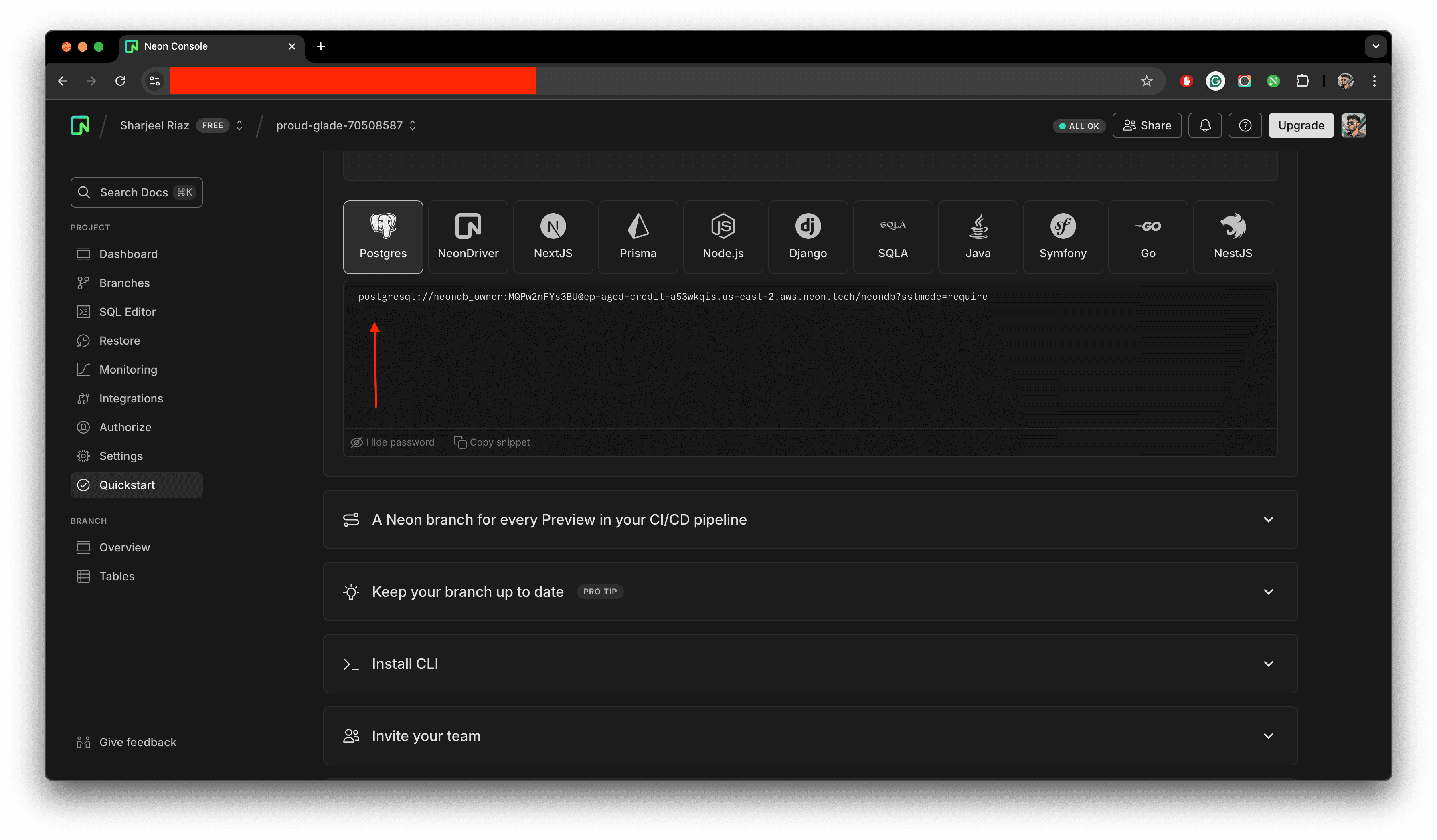Open Branches in sidebar

(x=136, y=283)
